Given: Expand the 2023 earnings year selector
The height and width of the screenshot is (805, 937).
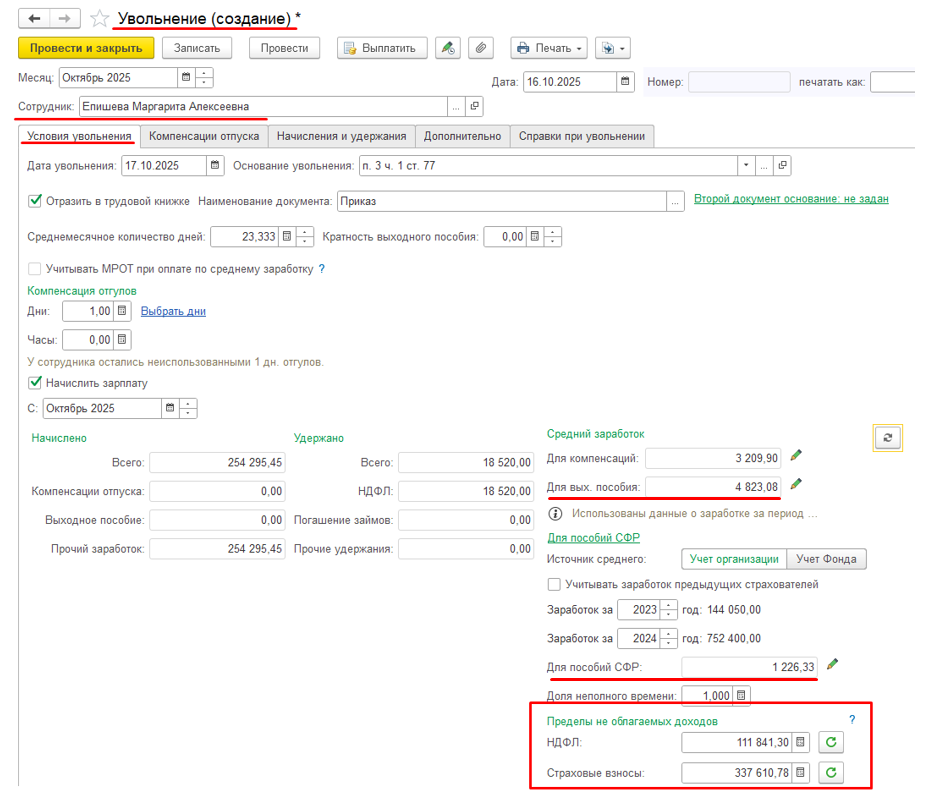Looking at the screenshot, I should click(x=667, y=610).
